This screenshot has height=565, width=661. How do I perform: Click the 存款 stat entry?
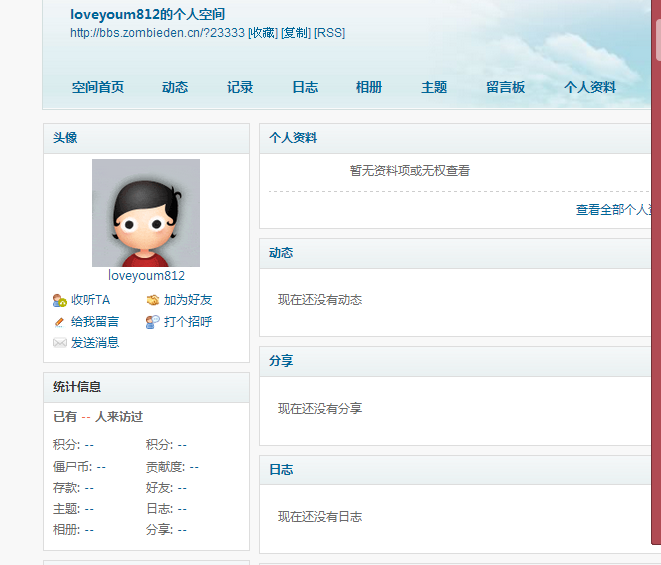[73, 488]
